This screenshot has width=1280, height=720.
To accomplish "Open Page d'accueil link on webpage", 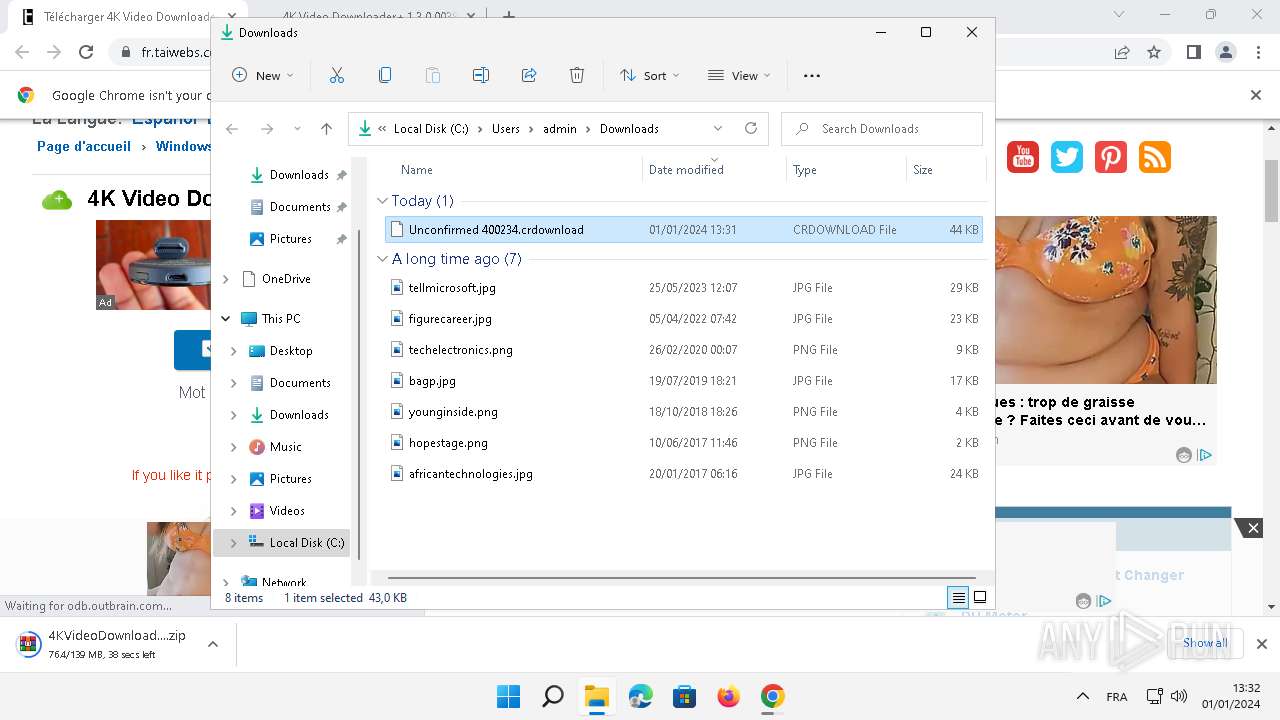I will tap(84, 146).
